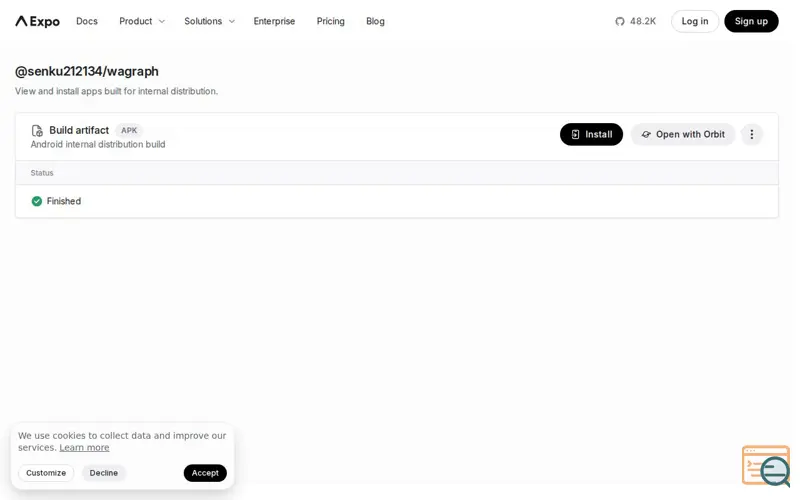Decline cookies
Screen dimensions: 800x500
[x=104, y=473]
